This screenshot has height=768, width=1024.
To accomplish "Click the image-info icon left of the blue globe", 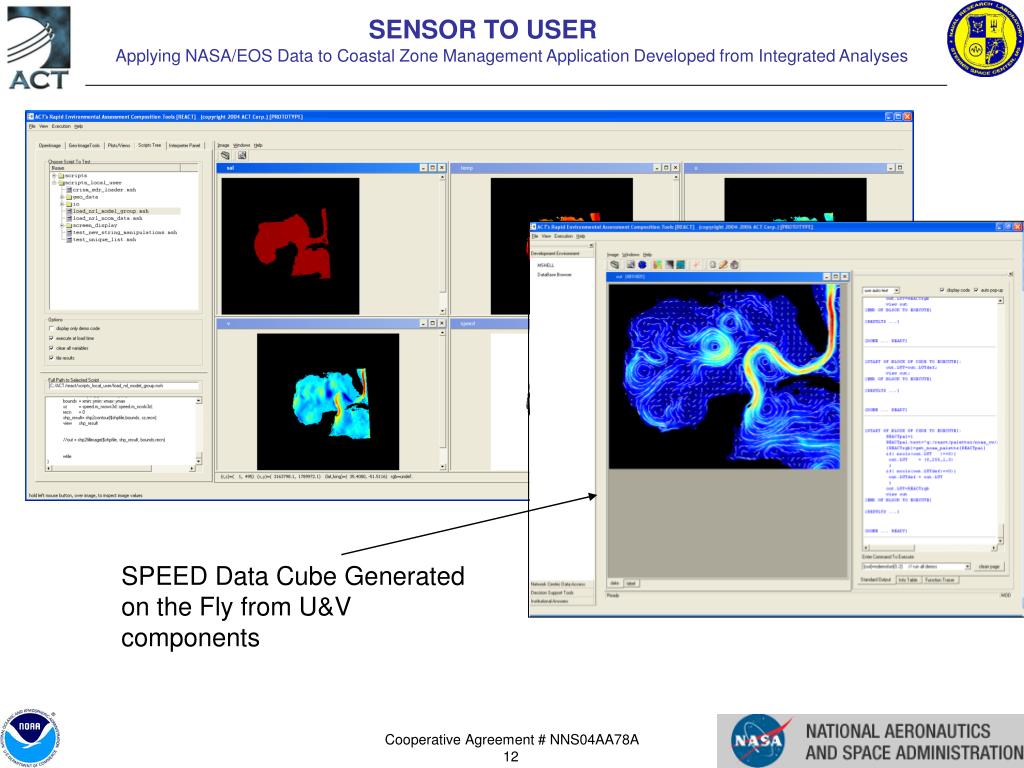I will (630, 264).
